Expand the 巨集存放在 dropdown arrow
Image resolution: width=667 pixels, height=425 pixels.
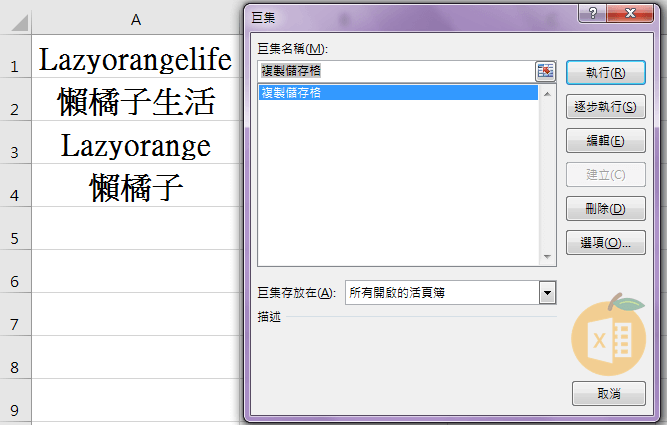pos(547,292)
